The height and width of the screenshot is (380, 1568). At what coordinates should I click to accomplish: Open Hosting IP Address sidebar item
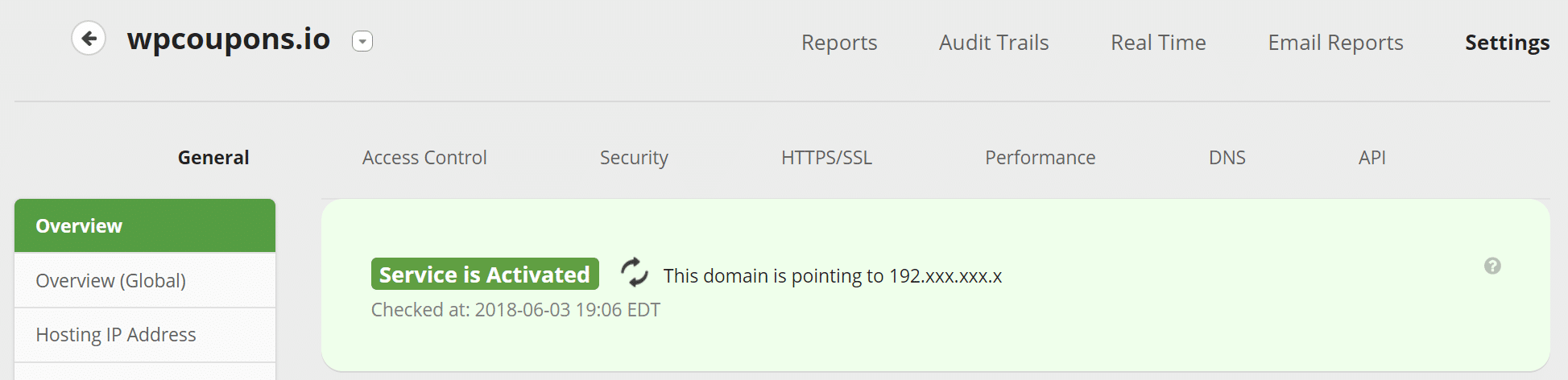(145, 335)
